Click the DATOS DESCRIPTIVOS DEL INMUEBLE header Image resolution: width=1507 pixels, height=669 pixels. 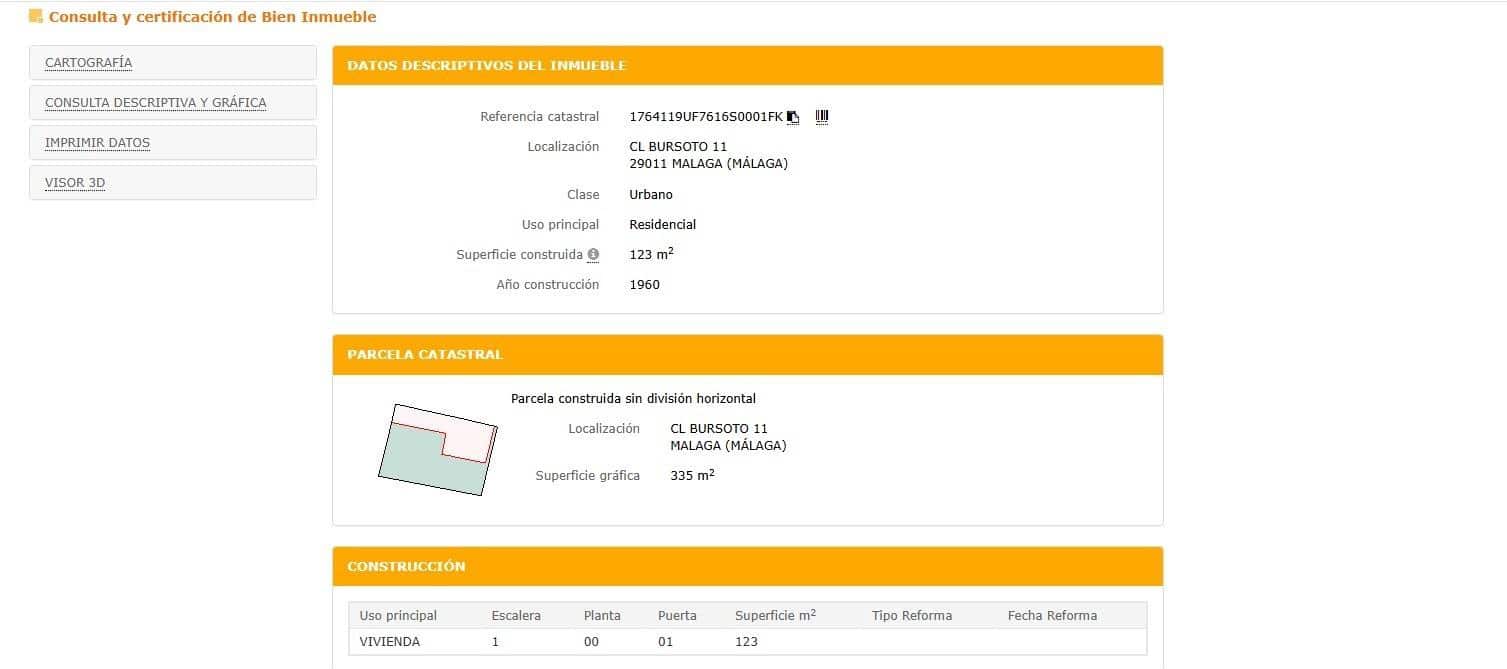[x=487, y=64]
